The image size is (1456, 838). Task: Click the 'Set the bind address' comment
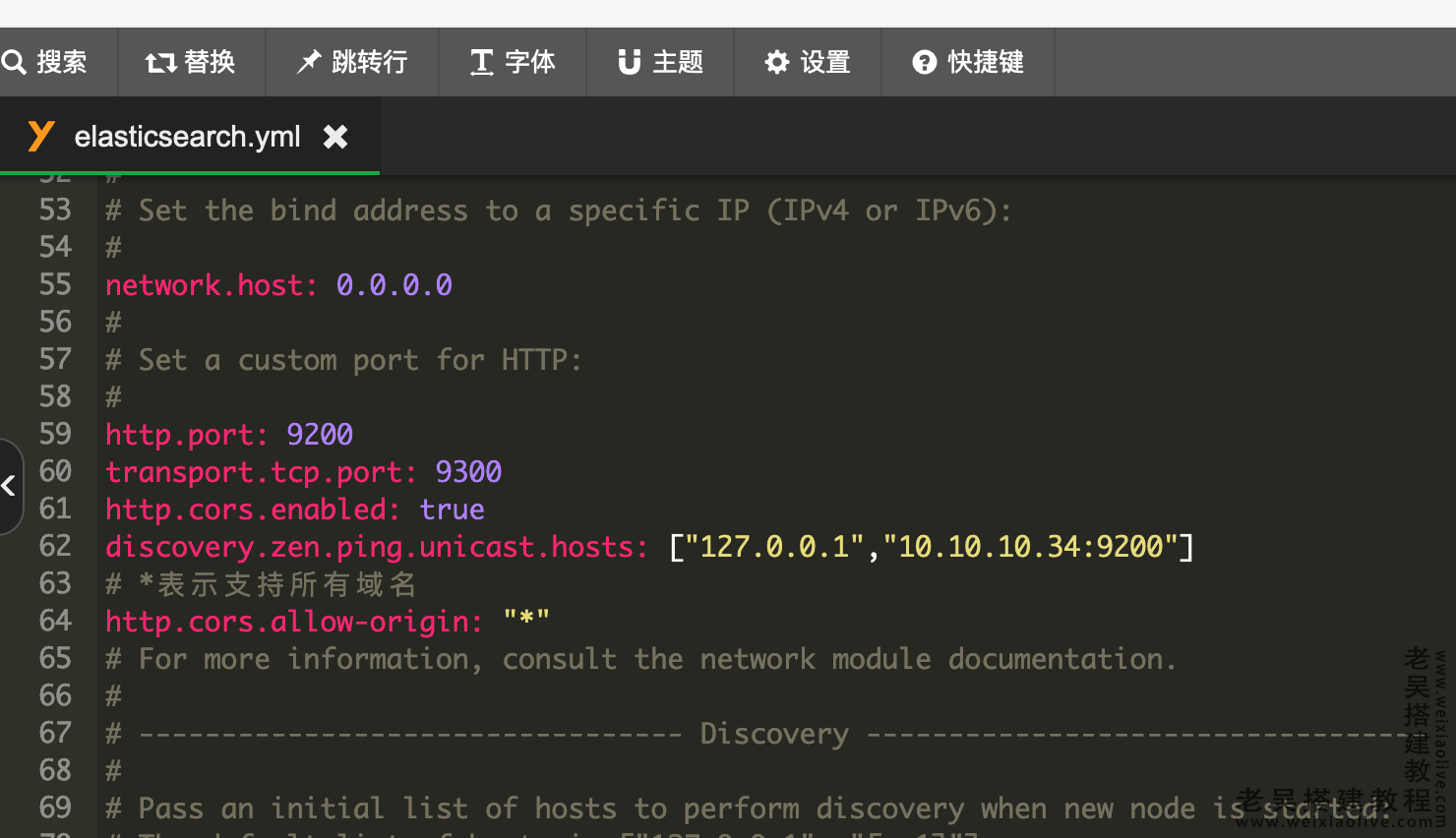[559, 210]
